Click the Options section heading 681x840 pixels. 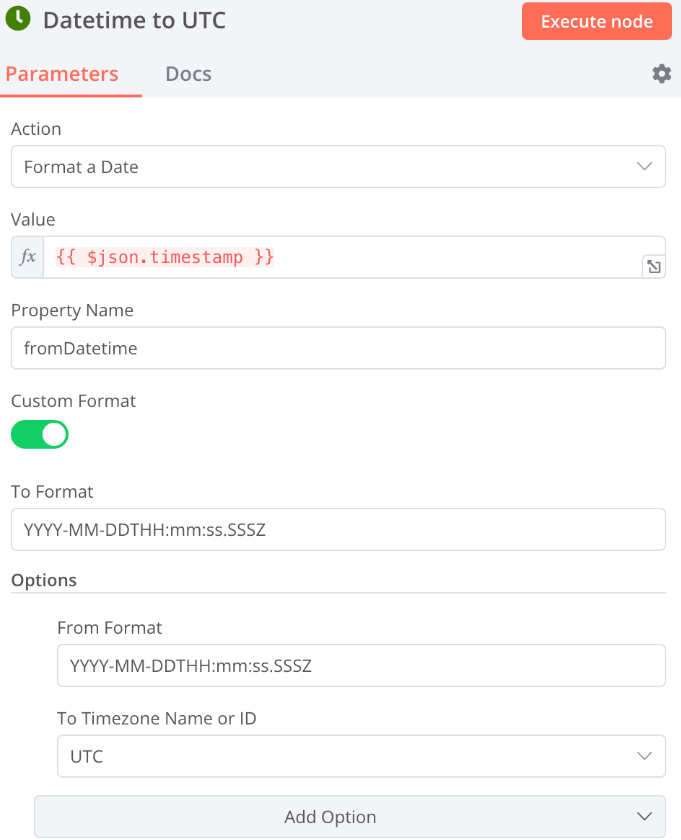44,580
